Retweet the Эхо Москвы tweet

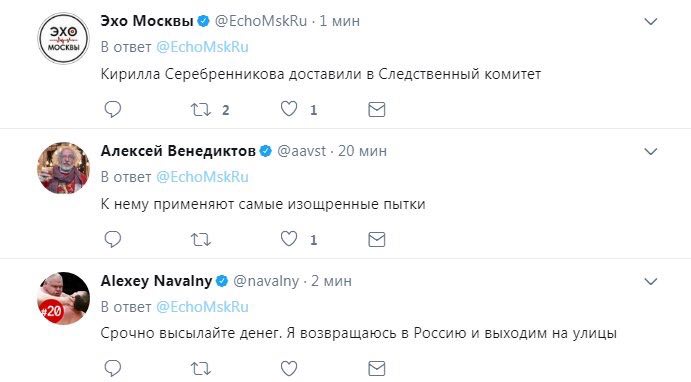[x=201, y=109]
